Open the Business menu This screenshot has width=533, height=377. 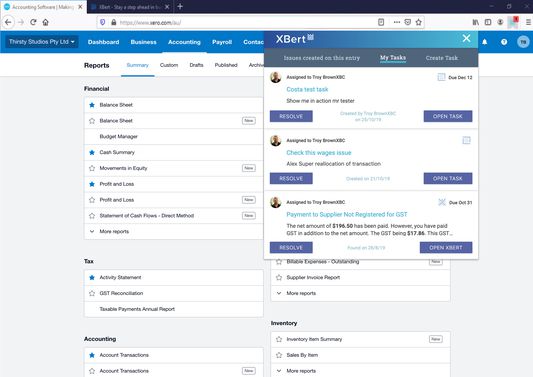(143, 42)
